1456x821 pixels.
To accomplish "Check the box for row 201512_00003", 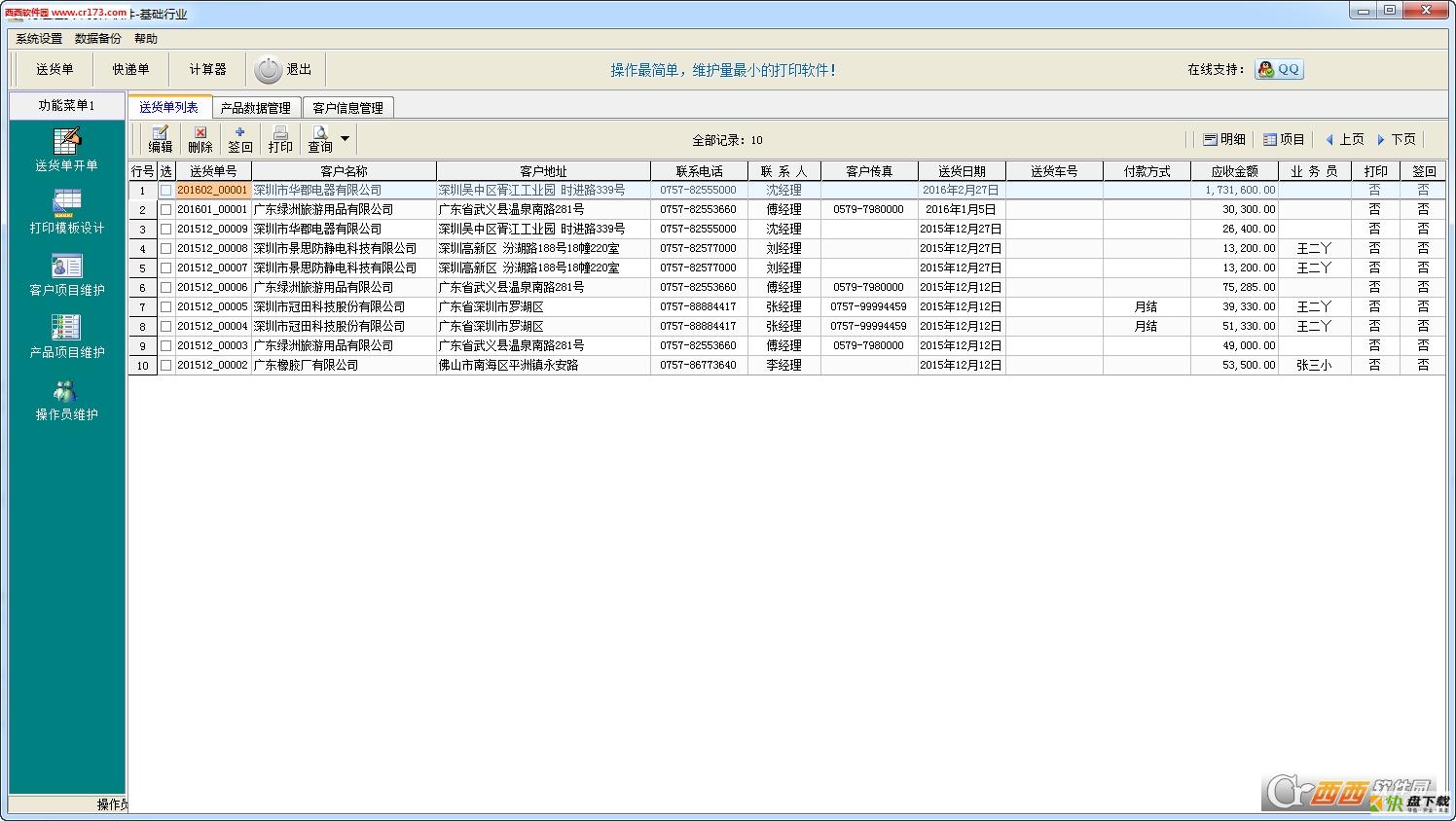I will 165,346.
